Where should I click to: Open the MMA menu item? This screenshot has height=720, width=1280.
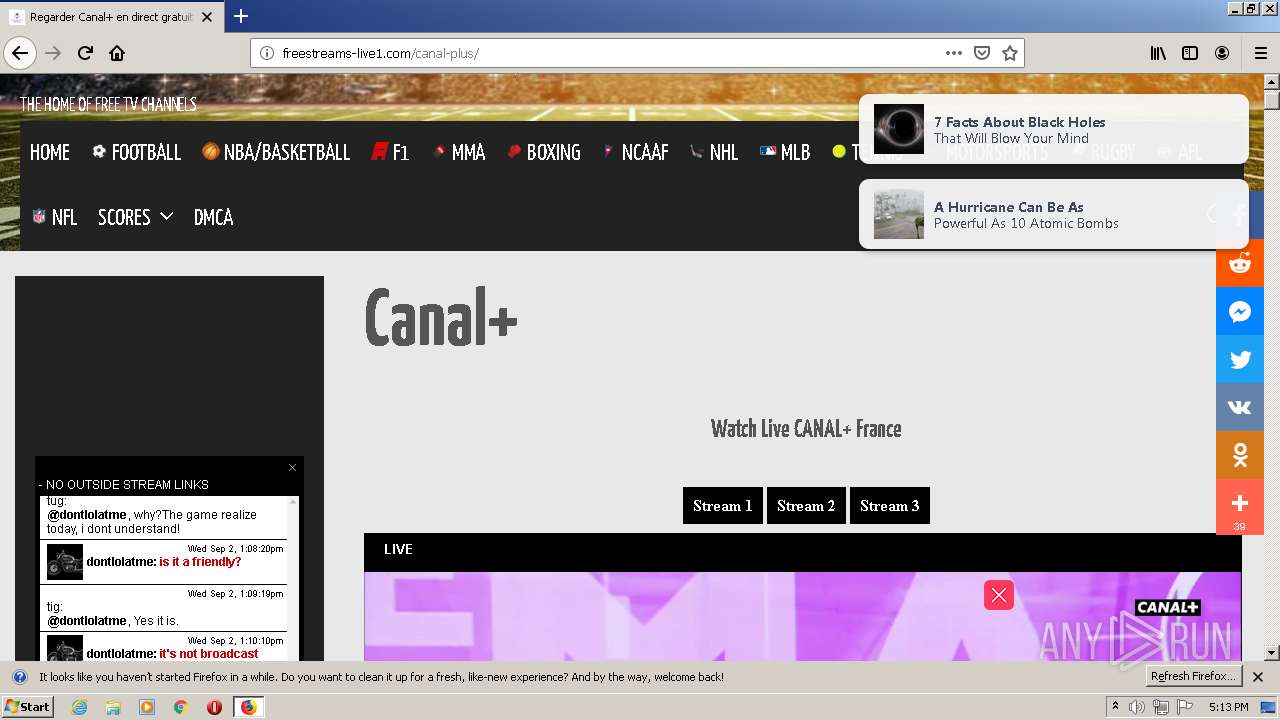[458, 152]
